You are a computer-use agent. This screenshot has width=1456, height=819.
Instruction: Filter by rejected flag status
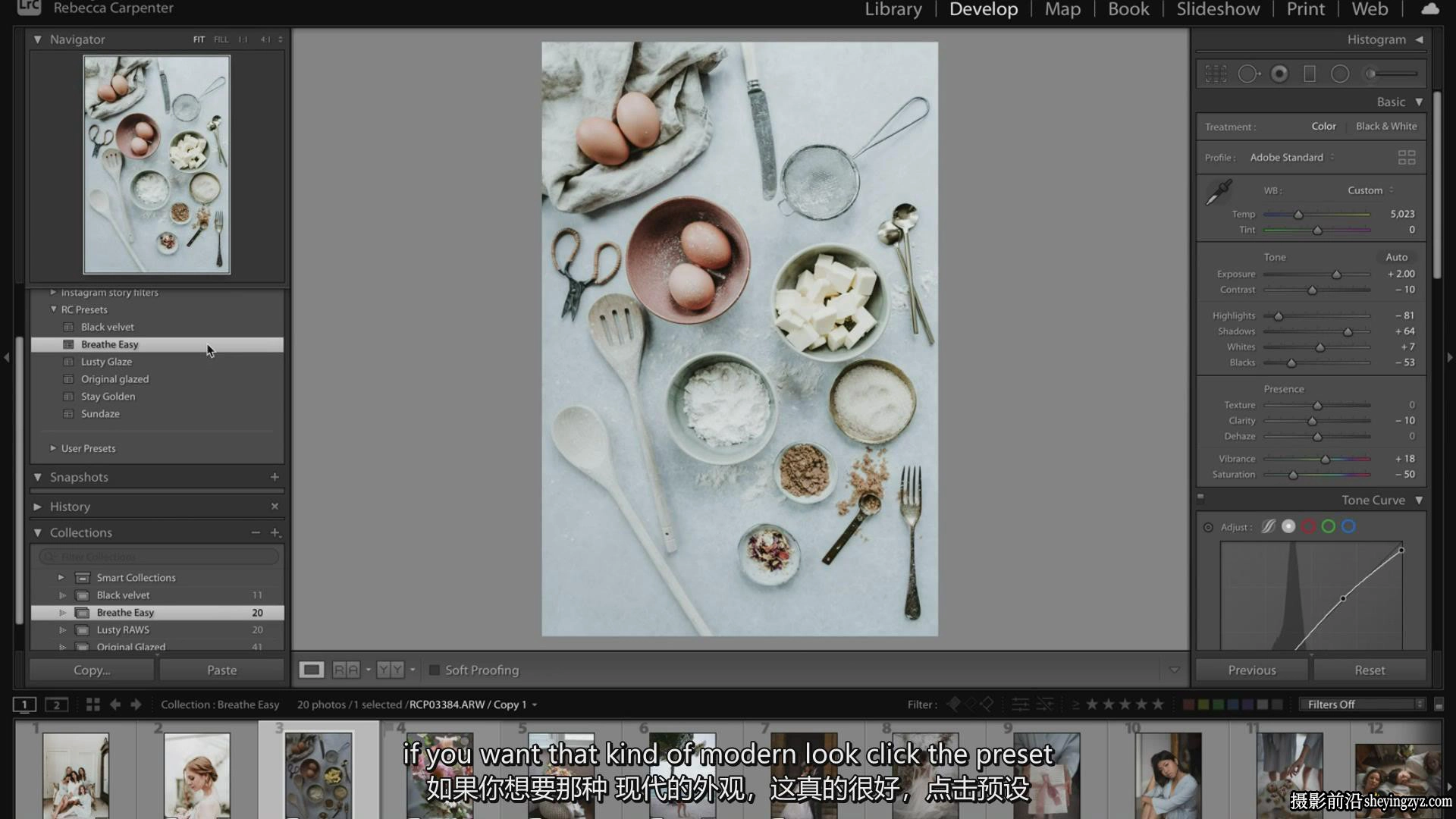tap(987, 704)
